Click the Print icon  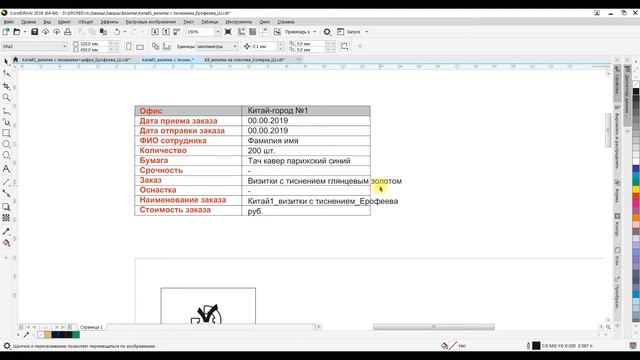click(68, 31)
